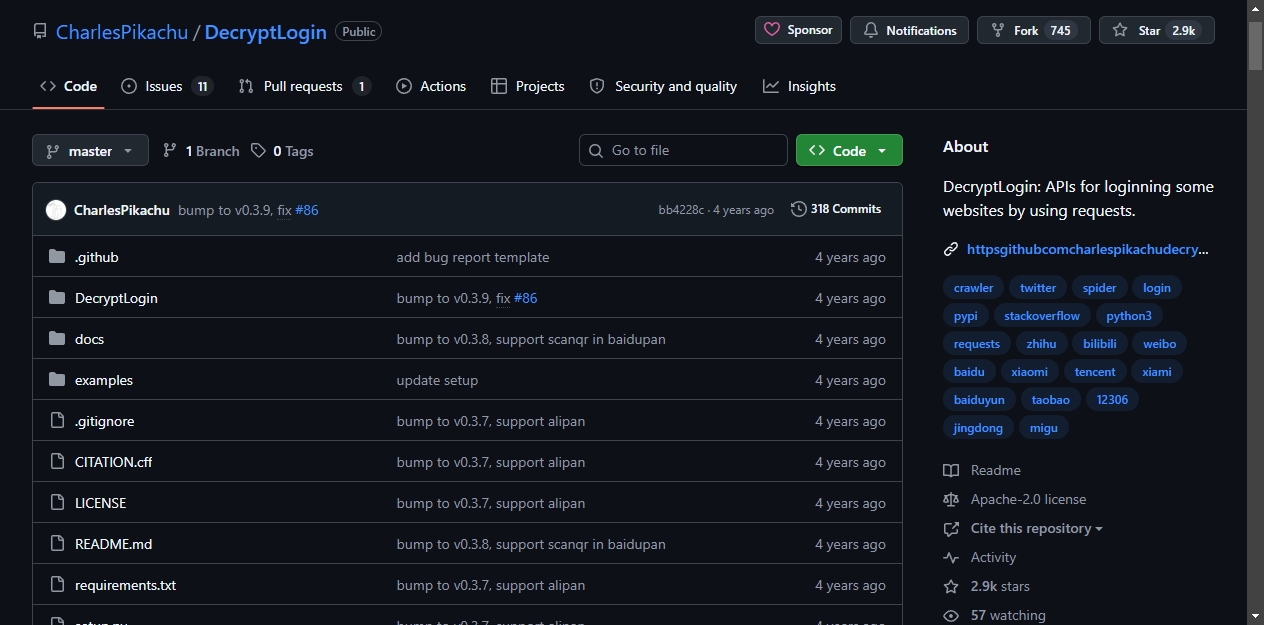The width and height of the screenshot is (1264, 625).
Task: Click the folder icon for examples
Action: pos(57,380)
